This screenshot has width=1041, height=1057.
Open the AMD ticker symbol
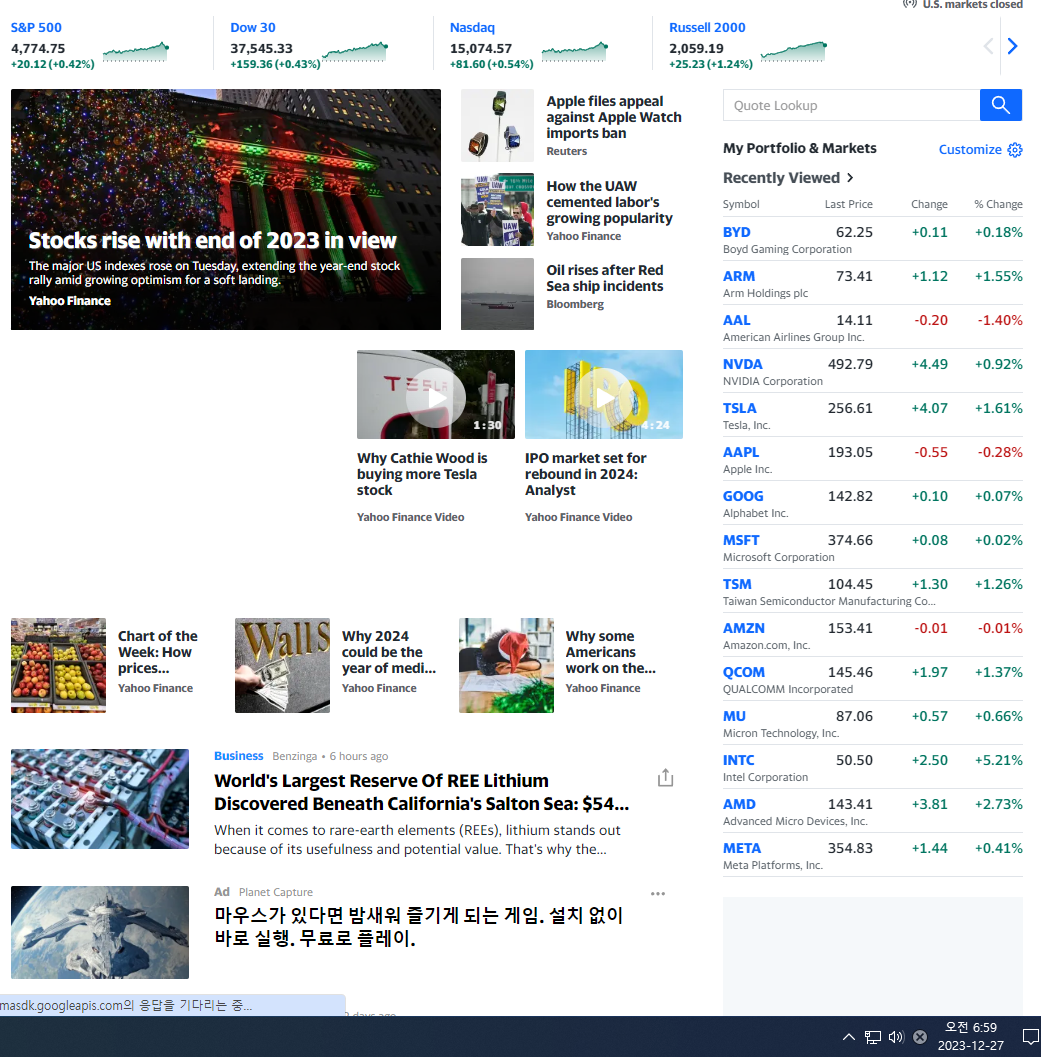click(x=739, y=804)
